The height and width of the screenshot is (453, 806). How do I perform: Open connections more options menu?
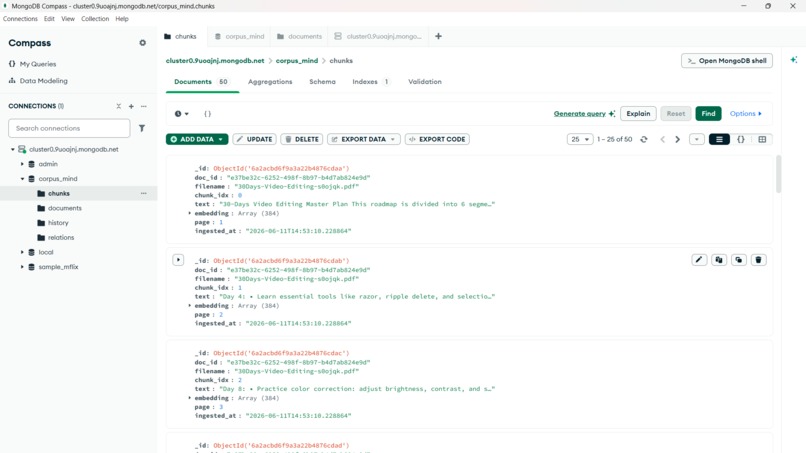[144, 106]
